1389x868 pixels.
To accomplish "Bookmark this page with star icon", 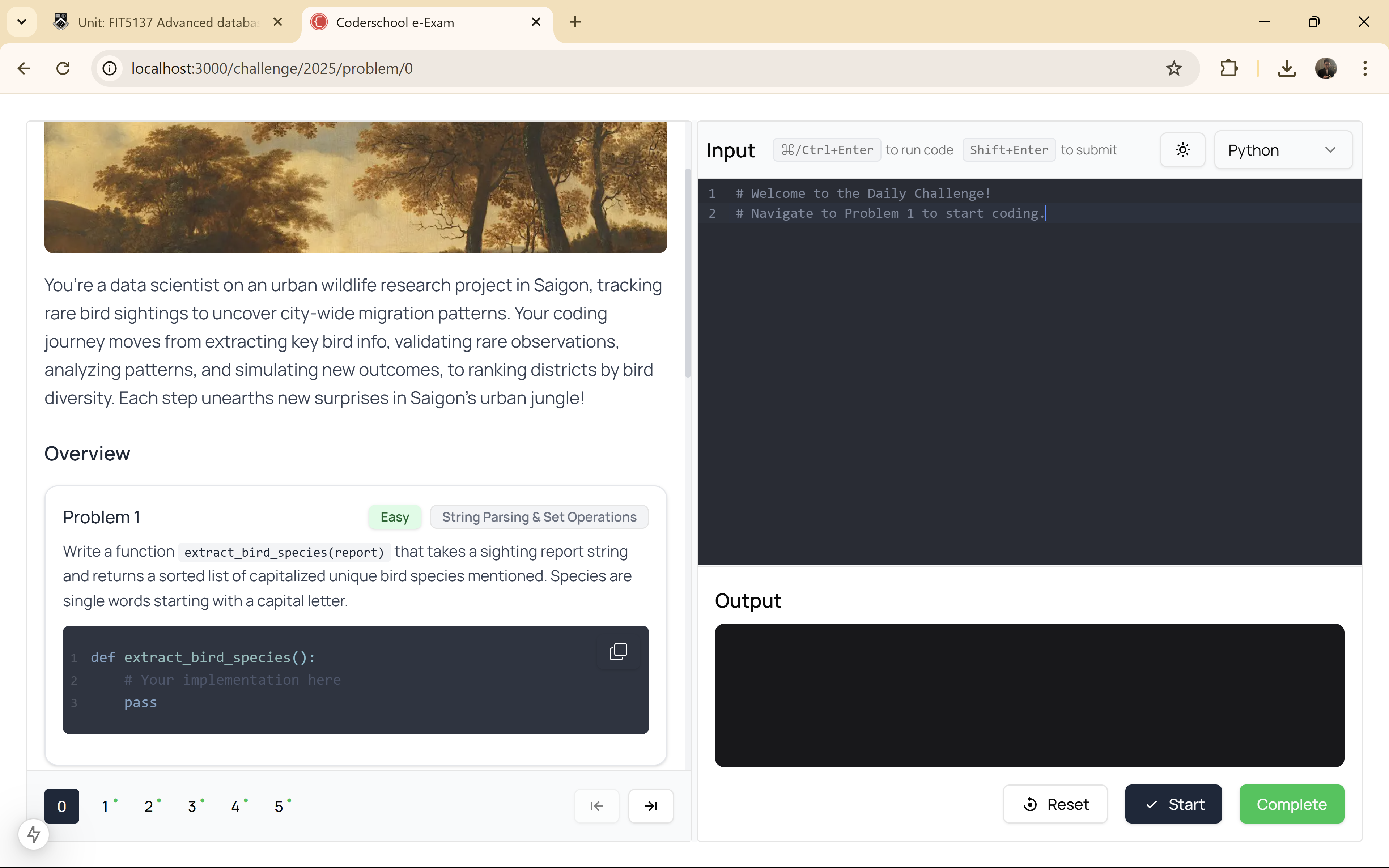I will point(1174,68).
